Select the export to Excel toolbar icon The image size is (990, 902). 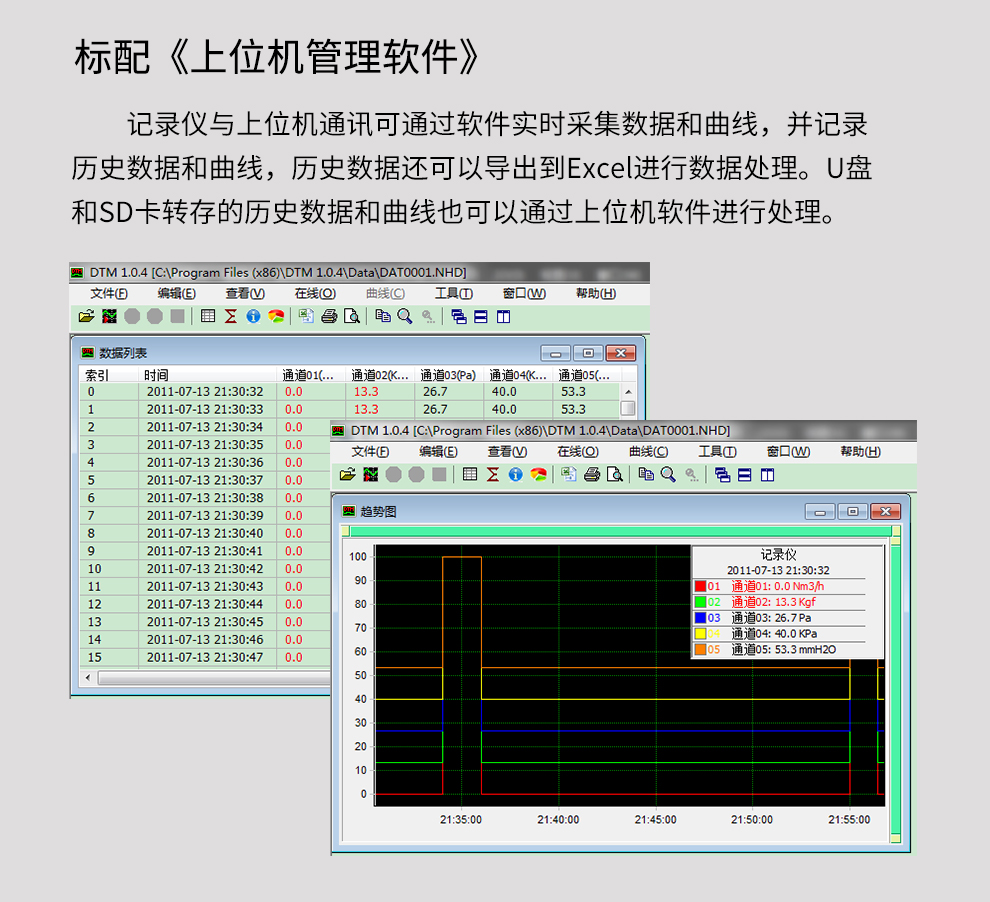click(570, 474)
